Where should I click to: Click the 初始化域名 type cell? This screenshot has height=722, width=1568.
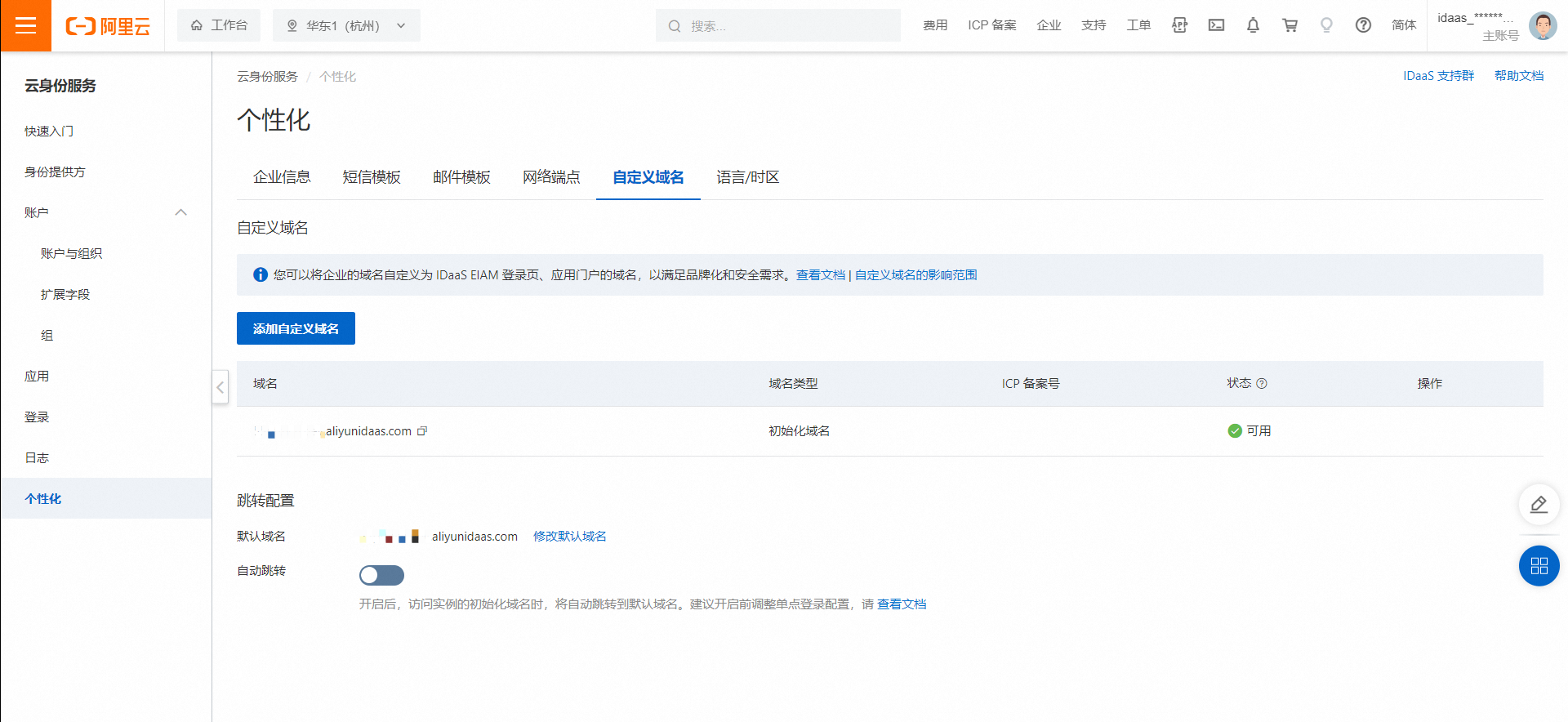[x=799, y=430]
